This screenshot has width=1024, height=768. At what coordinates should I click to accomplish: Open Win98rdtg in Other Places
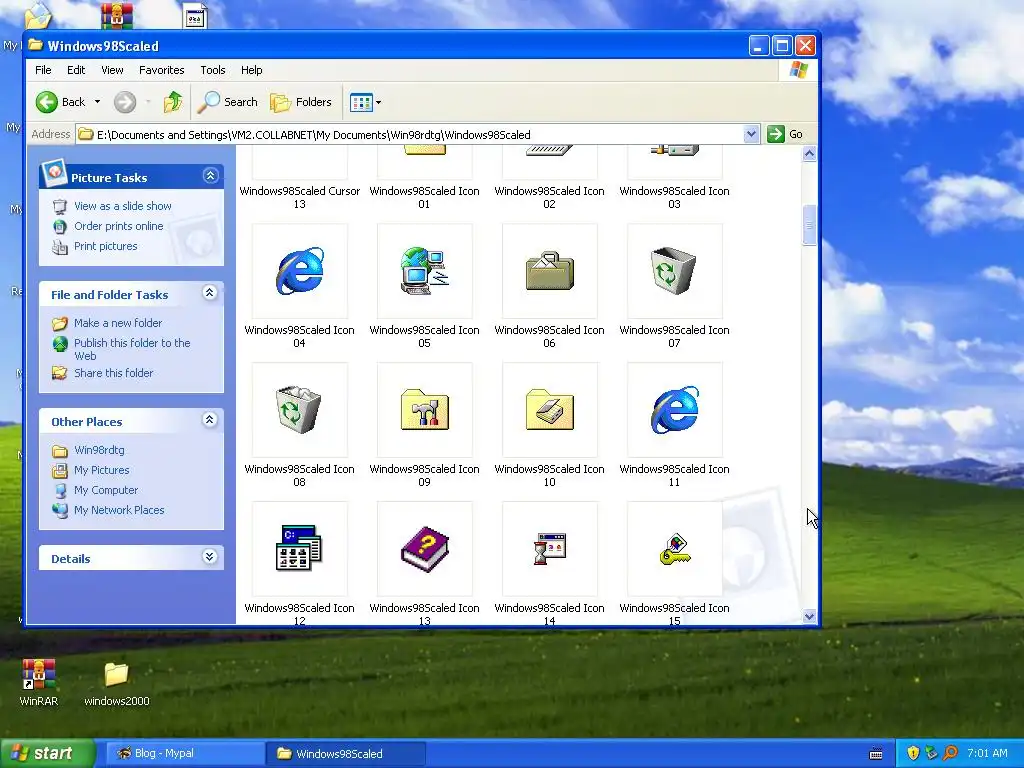pos(99,450)
